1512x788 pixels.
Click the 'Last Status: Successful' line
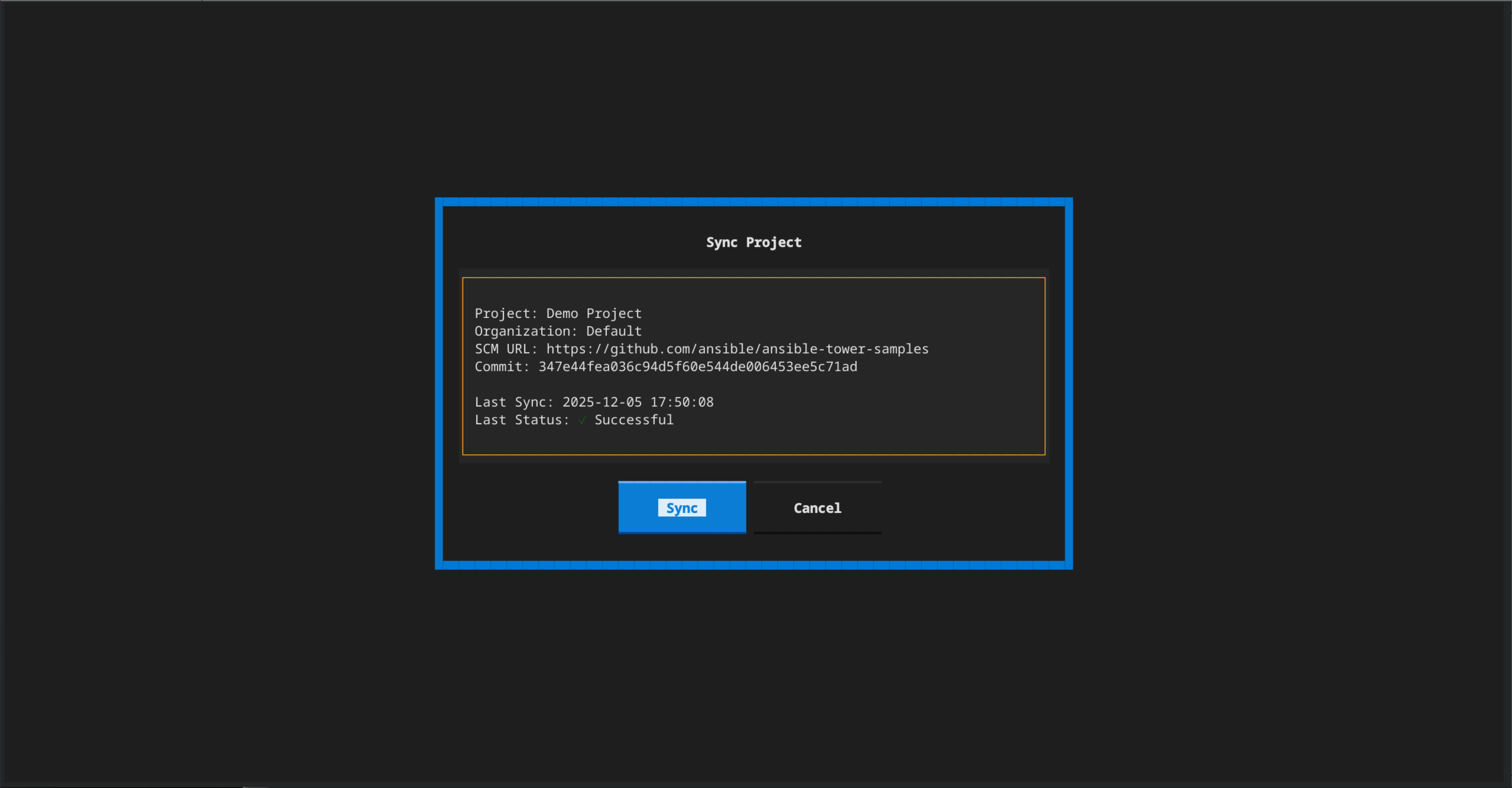coord(574,420)
